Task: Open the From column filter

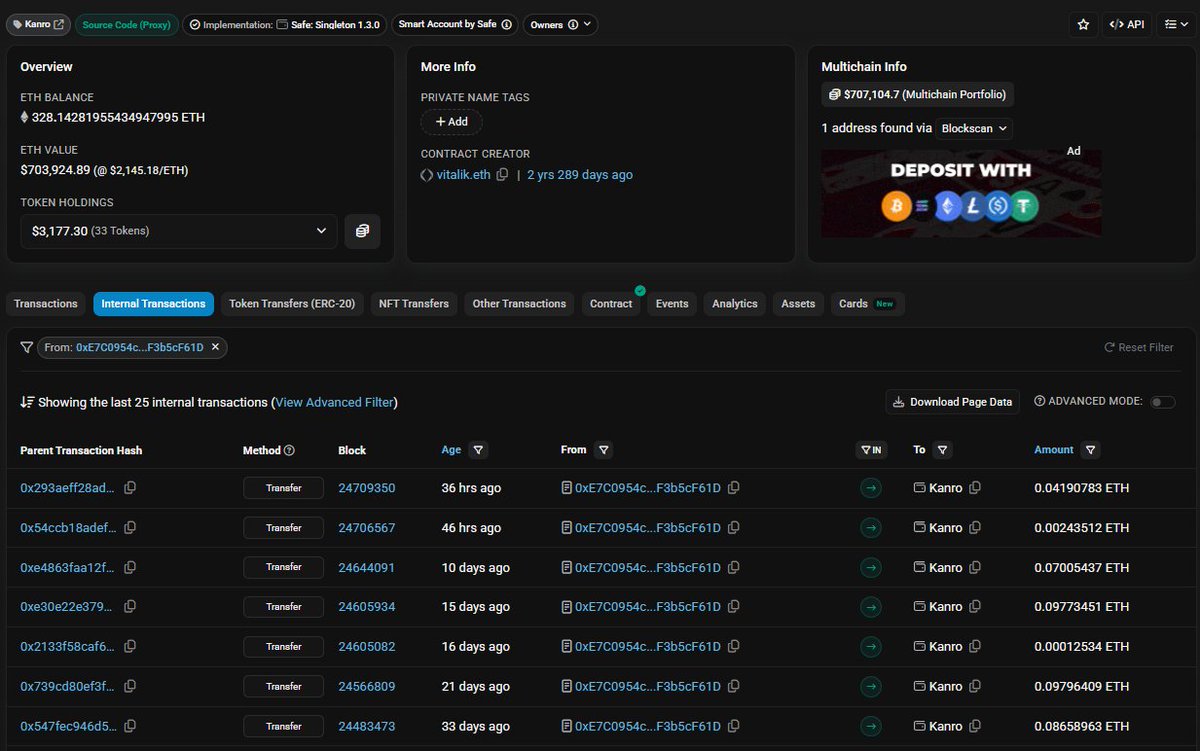Action: tap(603, 450)
